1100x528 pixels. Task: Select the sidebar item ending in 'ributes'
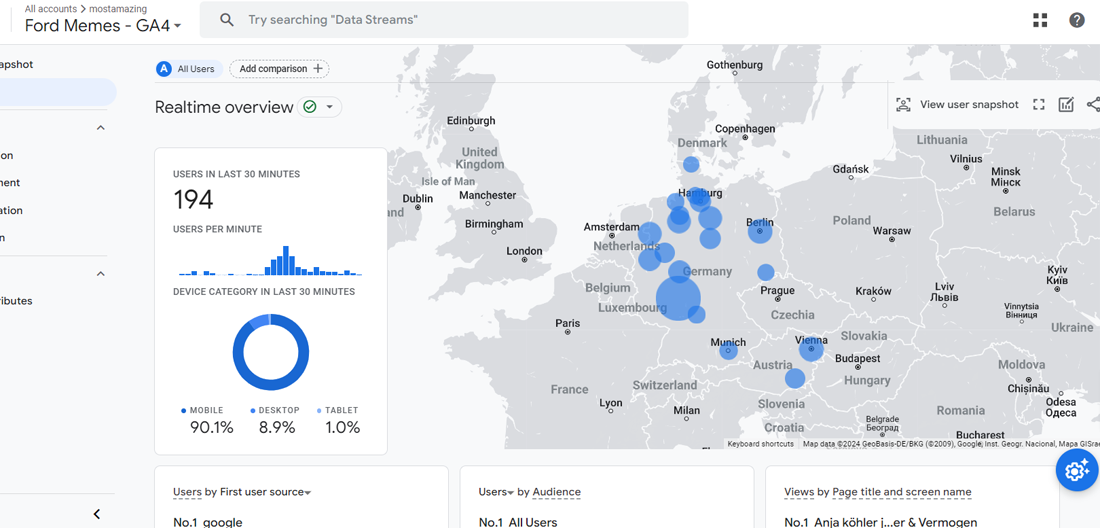tap(16, 301)
